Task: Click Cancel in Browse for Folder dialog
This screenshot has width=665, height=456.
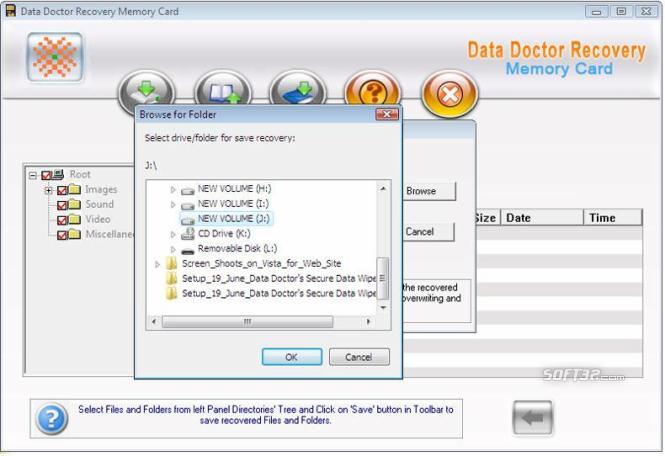Action: (359, 357)
